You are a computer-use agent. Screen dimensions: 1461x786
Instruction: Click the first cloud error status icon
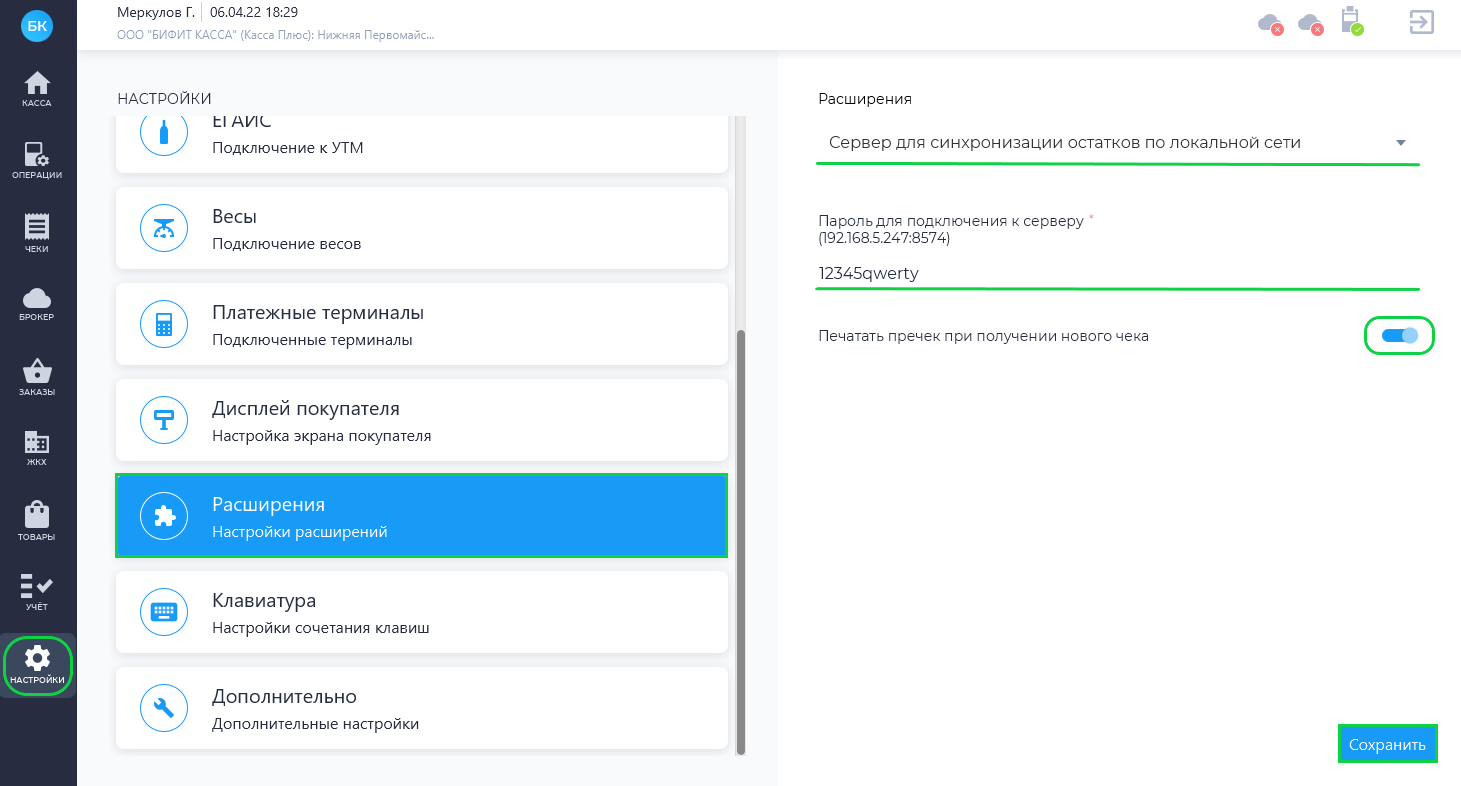tap(1270, 23)
